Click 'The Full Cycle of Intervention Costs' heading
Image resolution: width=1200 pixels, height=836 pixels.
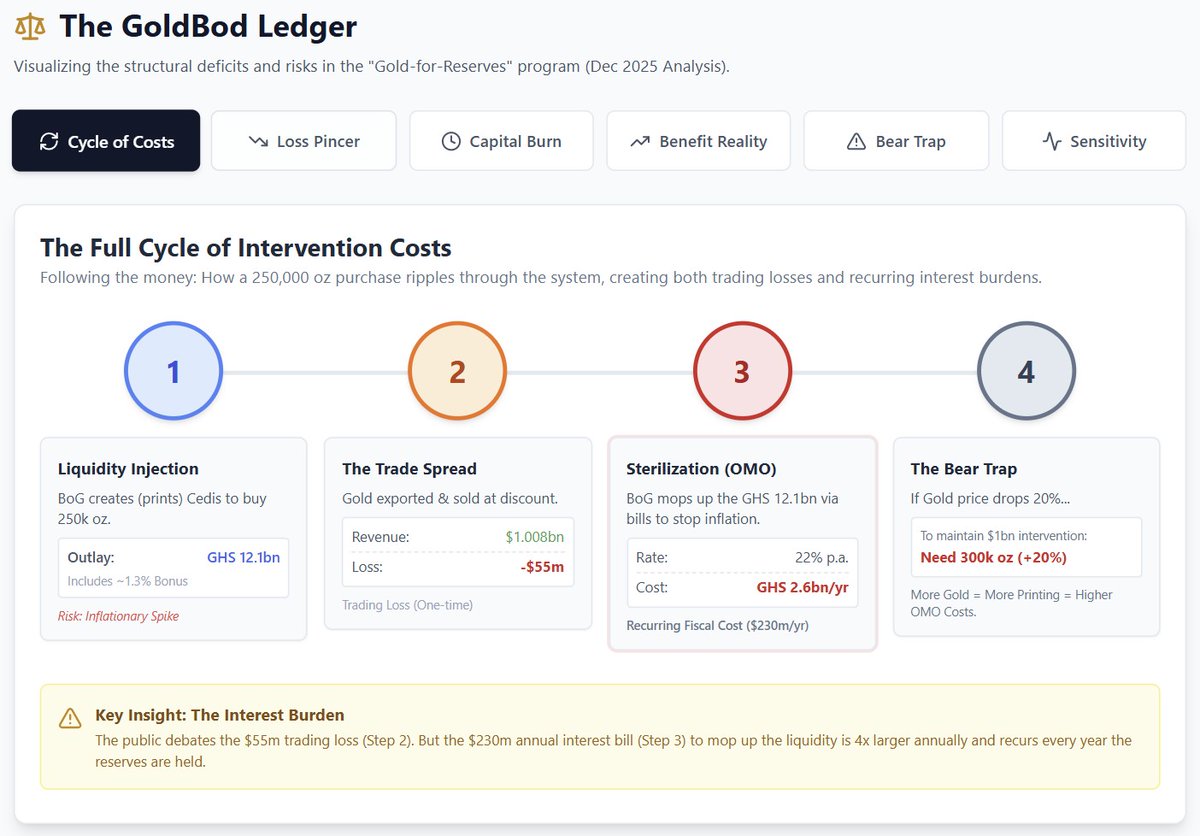point(246,248)
